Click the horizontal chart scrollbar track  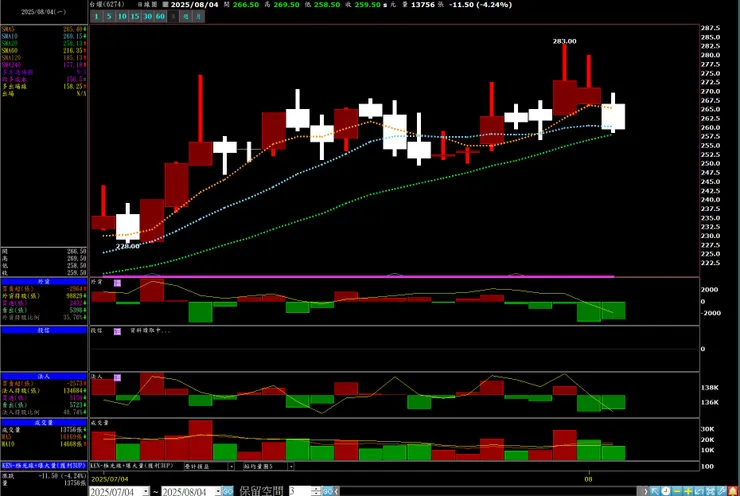coord(488,491)
